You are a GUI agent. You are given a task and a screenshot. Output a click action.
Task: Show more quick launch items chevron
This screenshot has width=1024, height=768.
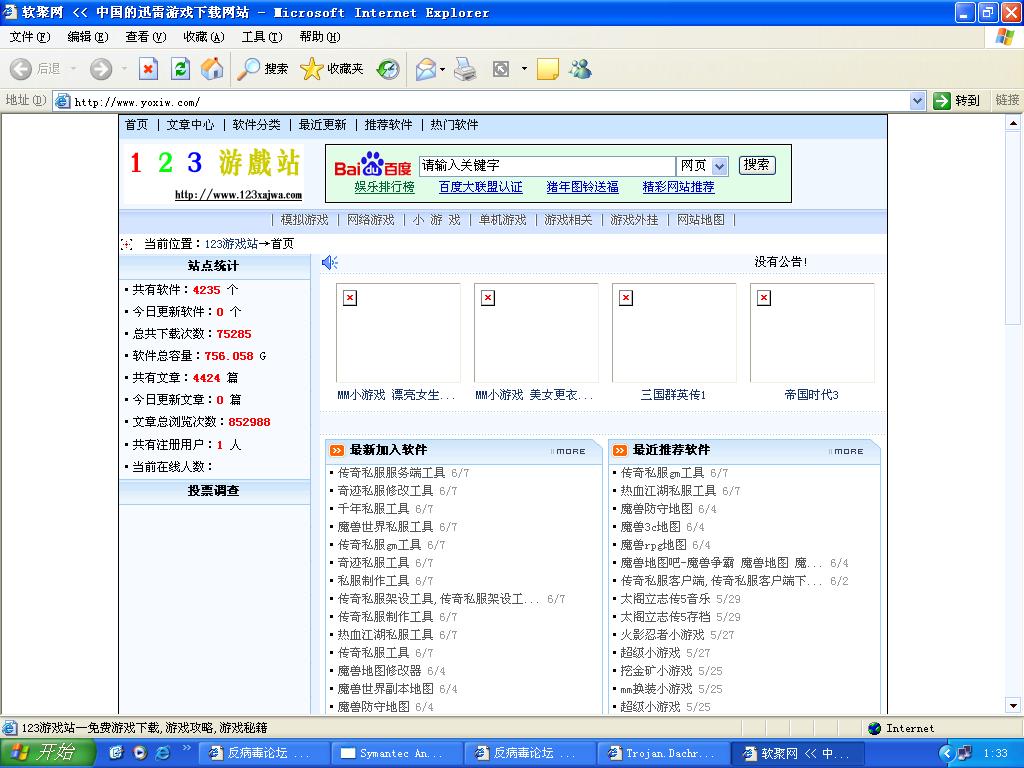(185, 748)
